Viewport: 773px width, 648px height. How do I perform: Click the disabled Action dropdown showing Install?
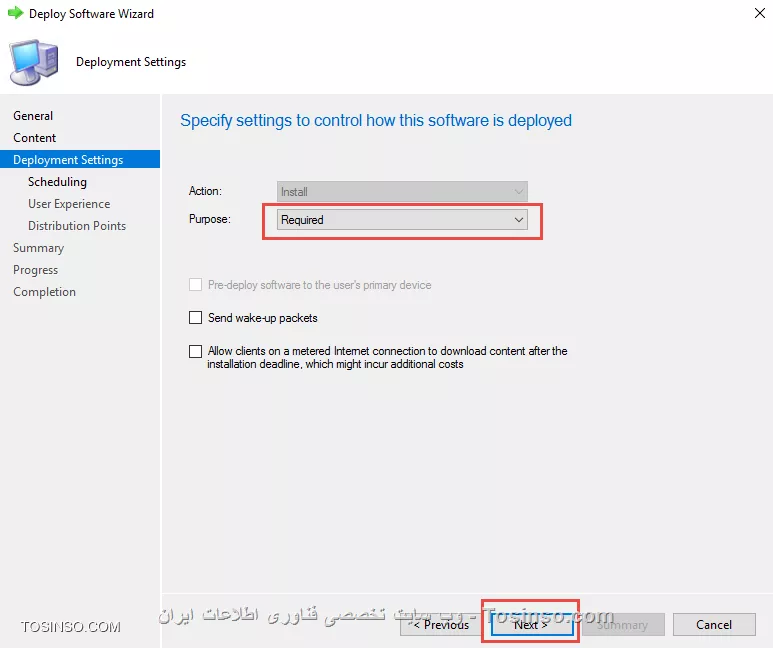(402, 192)
